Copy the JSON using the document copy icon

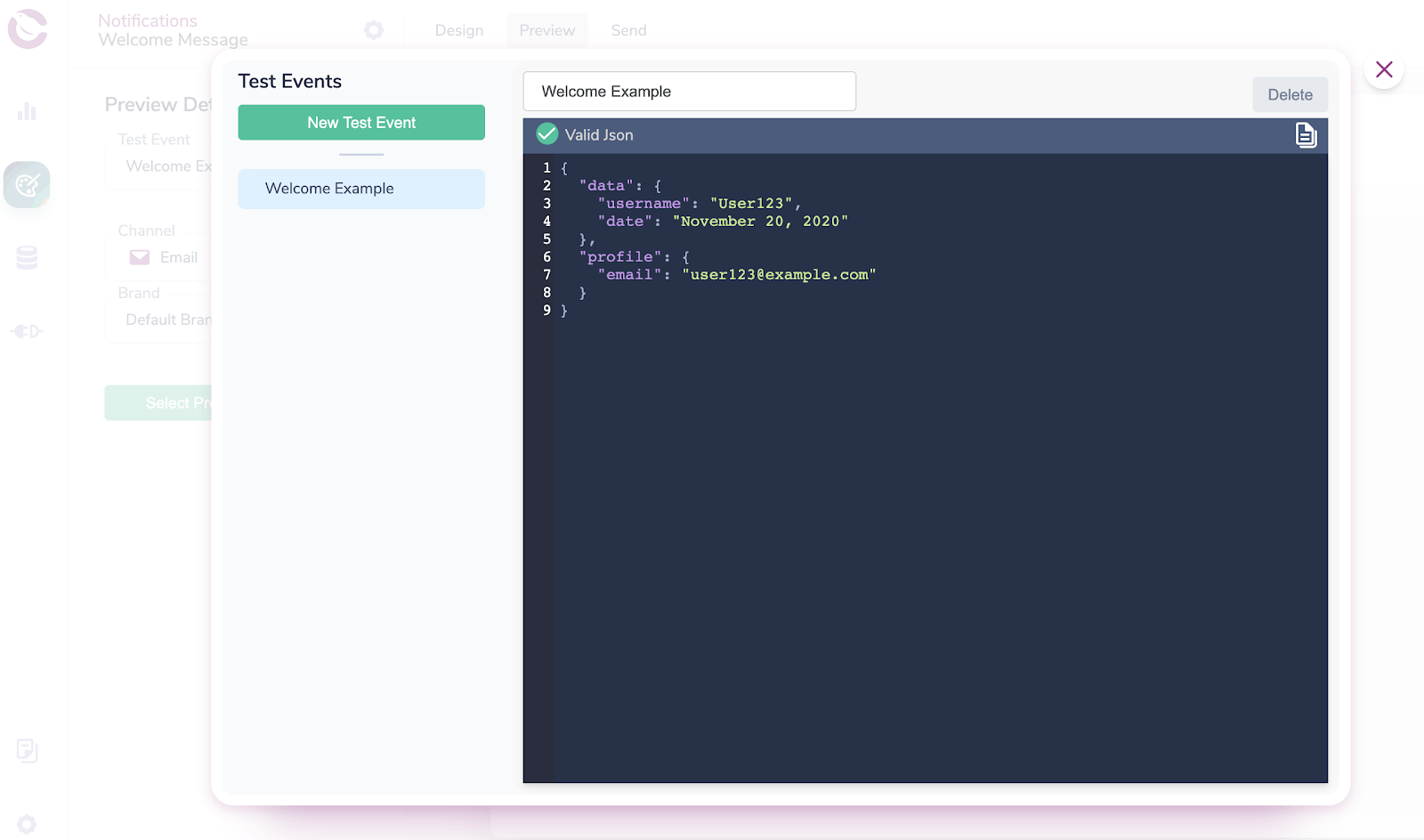pos(1305,135)
